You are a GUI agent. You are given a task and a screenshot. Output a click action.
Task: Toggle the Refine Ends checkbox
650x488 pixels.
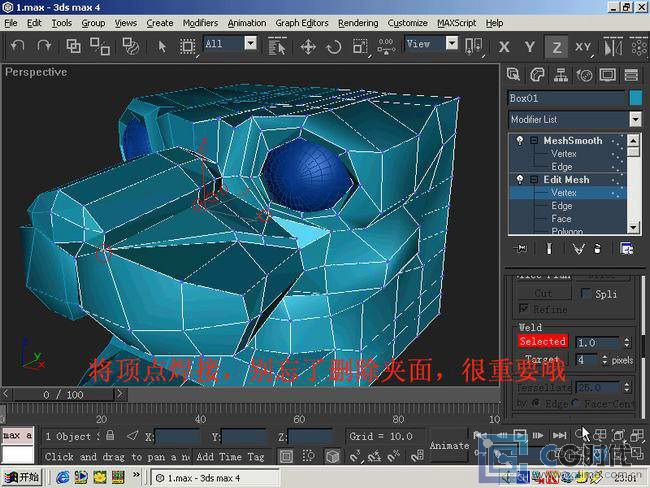(x=524, y=308)
